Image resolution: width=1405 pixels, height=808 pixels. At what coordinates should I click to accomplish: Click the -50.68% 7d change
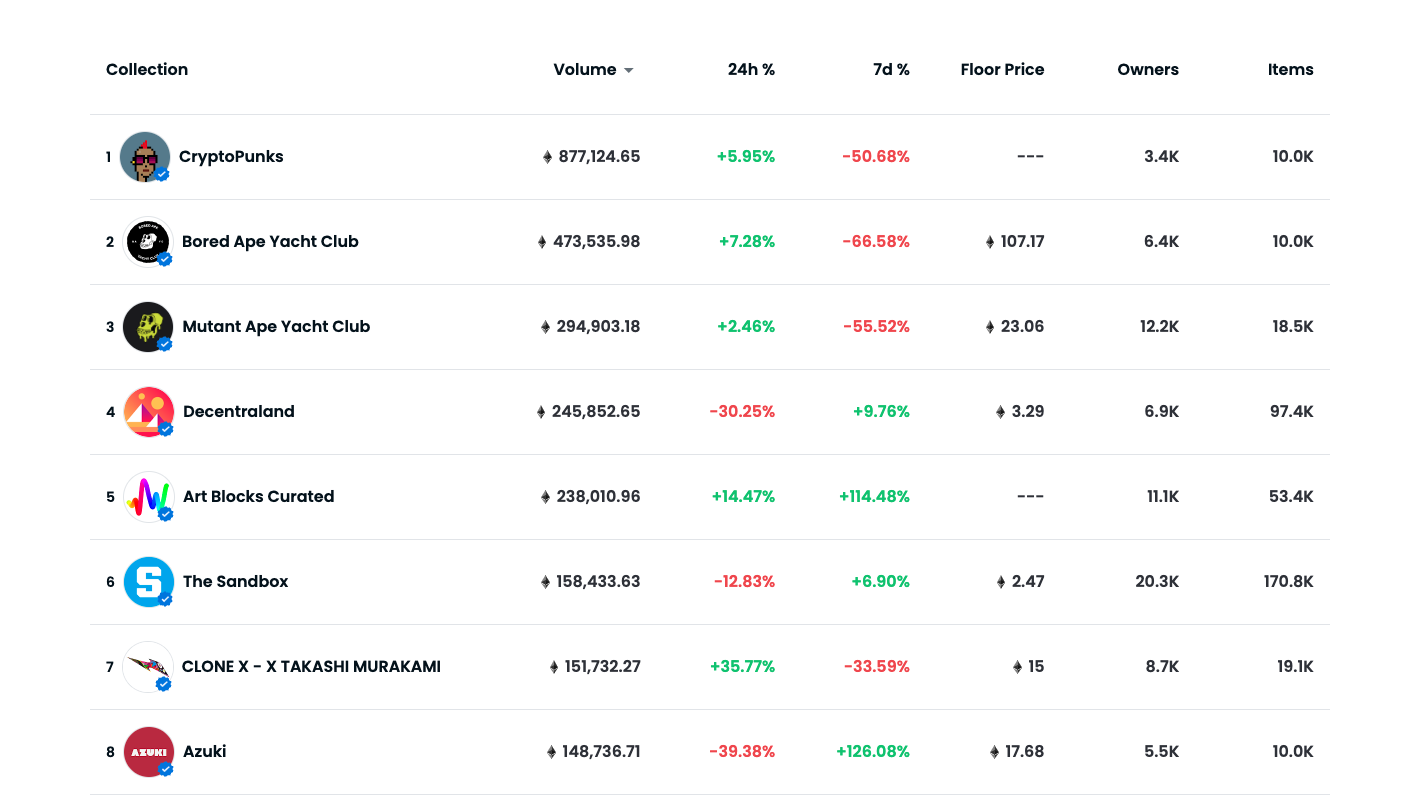[x=876, y=157]
